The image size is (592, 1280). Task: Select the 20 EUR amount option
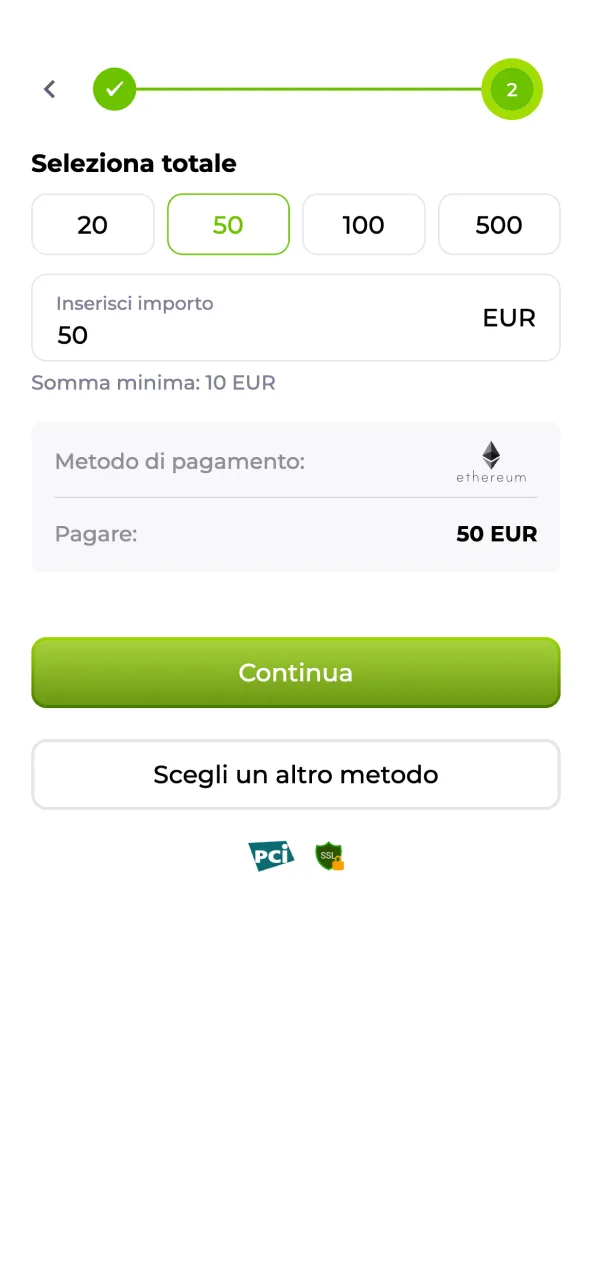93,224
